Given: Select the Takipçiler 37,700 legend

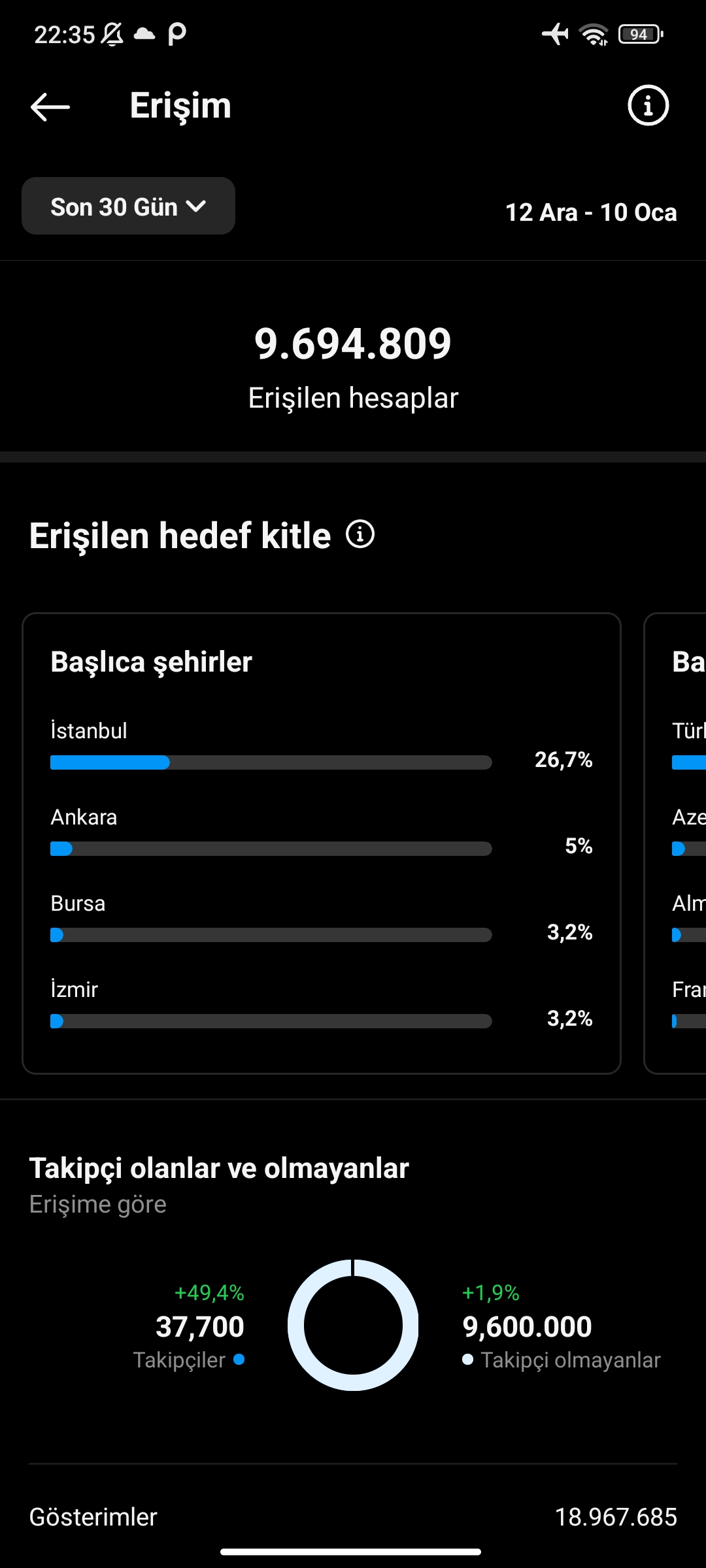Looking at the screenshot, I should click(189, 1326).
